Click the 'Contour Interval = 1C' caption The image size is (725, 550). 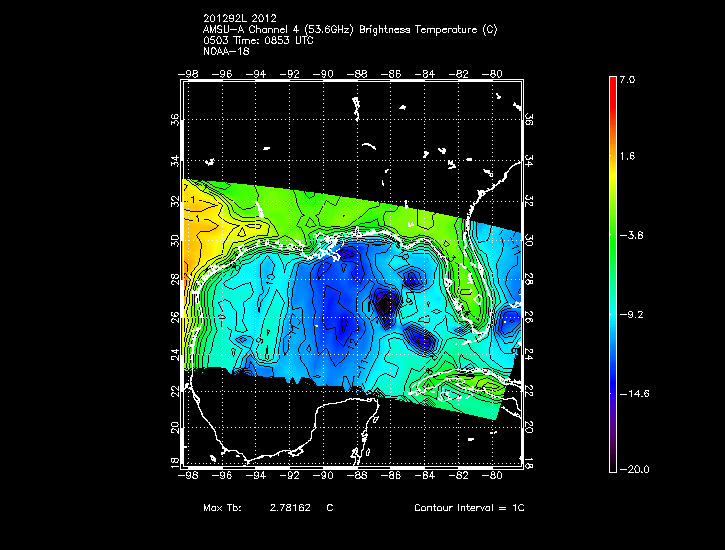pyautogui.click(x=469, y=507)
